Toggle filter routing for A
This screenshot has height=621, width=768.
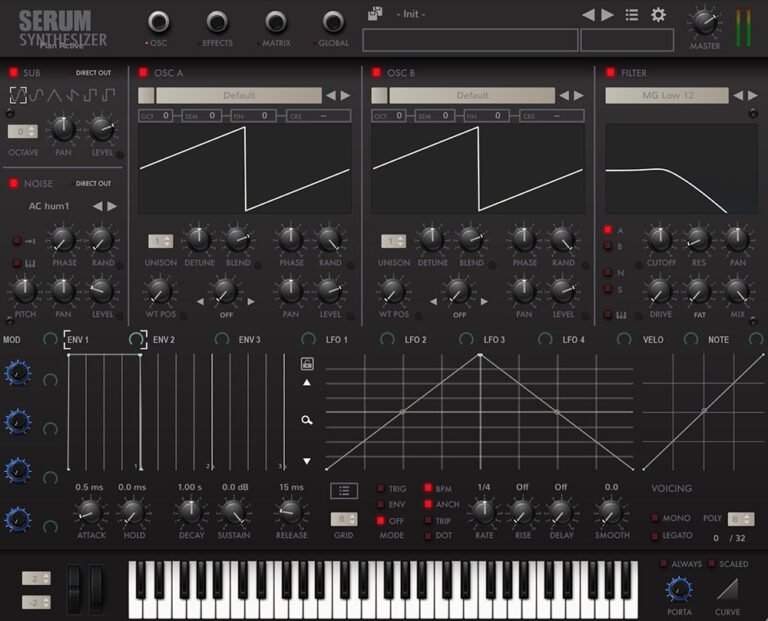pos(608,230)
